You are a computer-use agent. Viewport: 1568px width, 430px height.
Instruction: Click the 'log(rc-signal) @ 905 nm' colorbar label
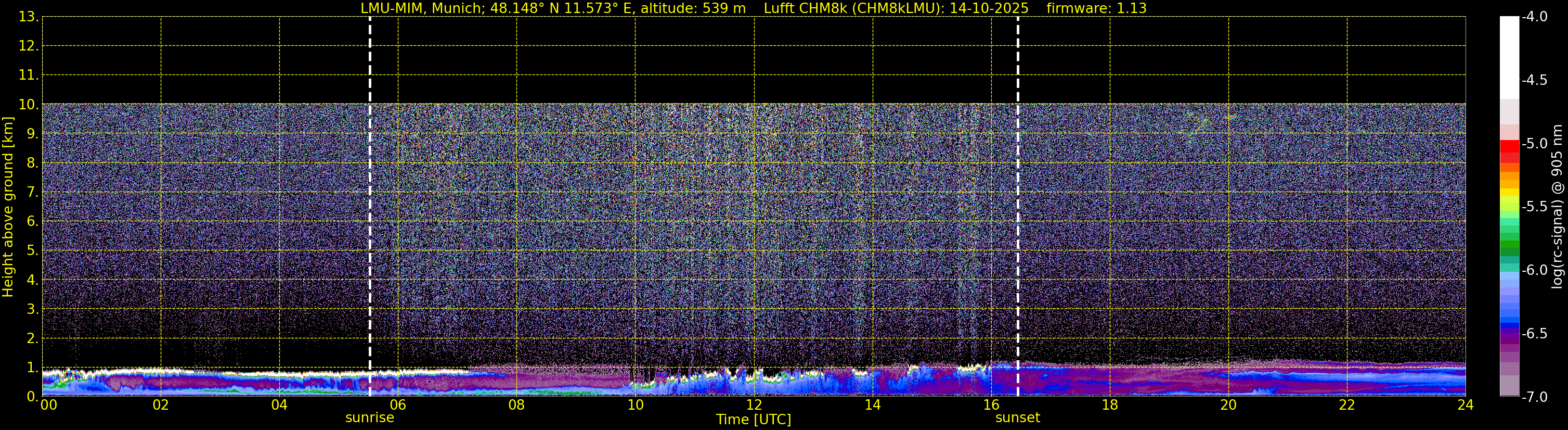pyautogui.click(x=1557, y=206)
